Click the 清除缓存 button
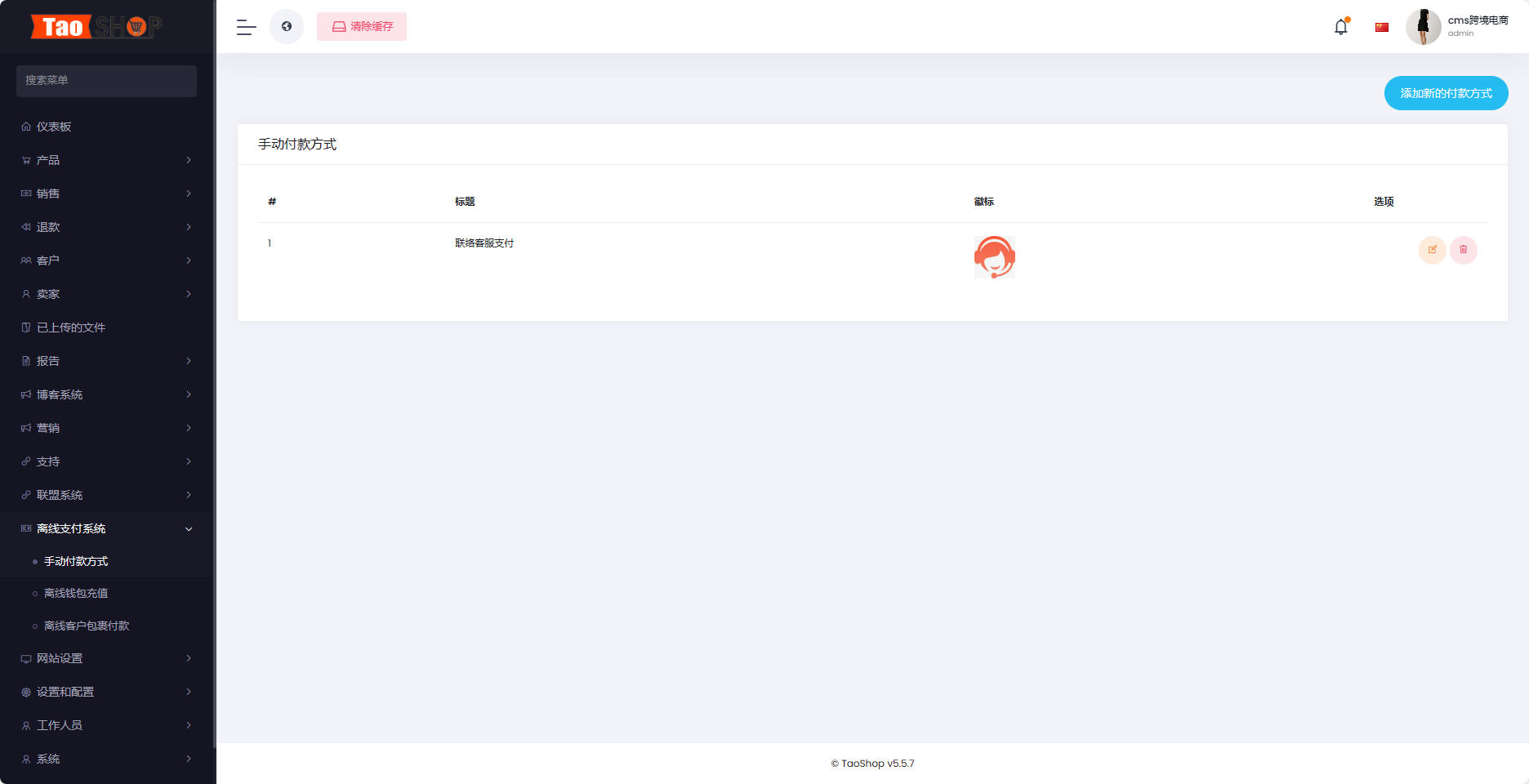The height and width of the screenshot is (784, 1529). (362, 27)
